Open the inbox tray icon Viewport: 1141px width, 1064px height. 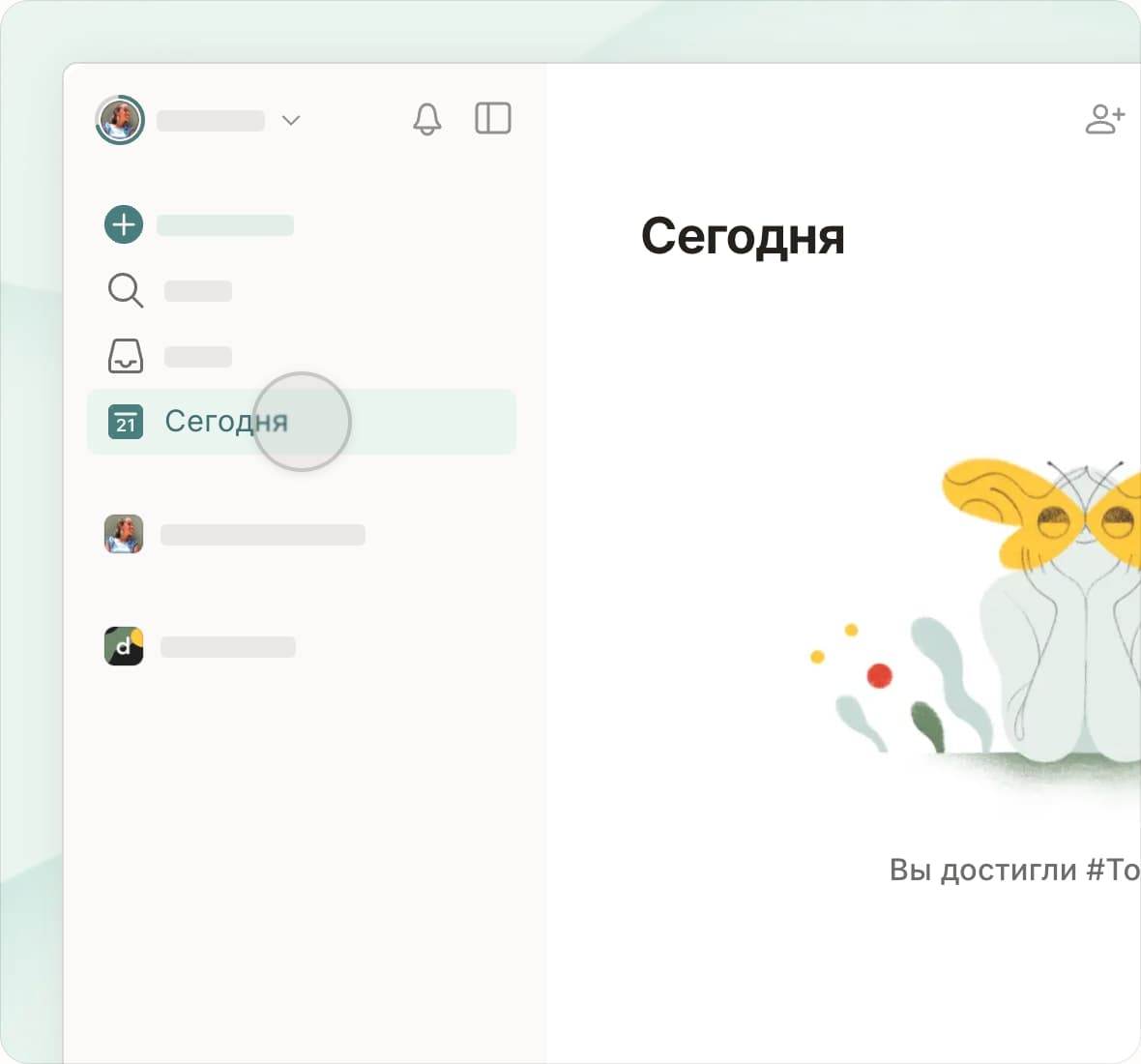125,356
